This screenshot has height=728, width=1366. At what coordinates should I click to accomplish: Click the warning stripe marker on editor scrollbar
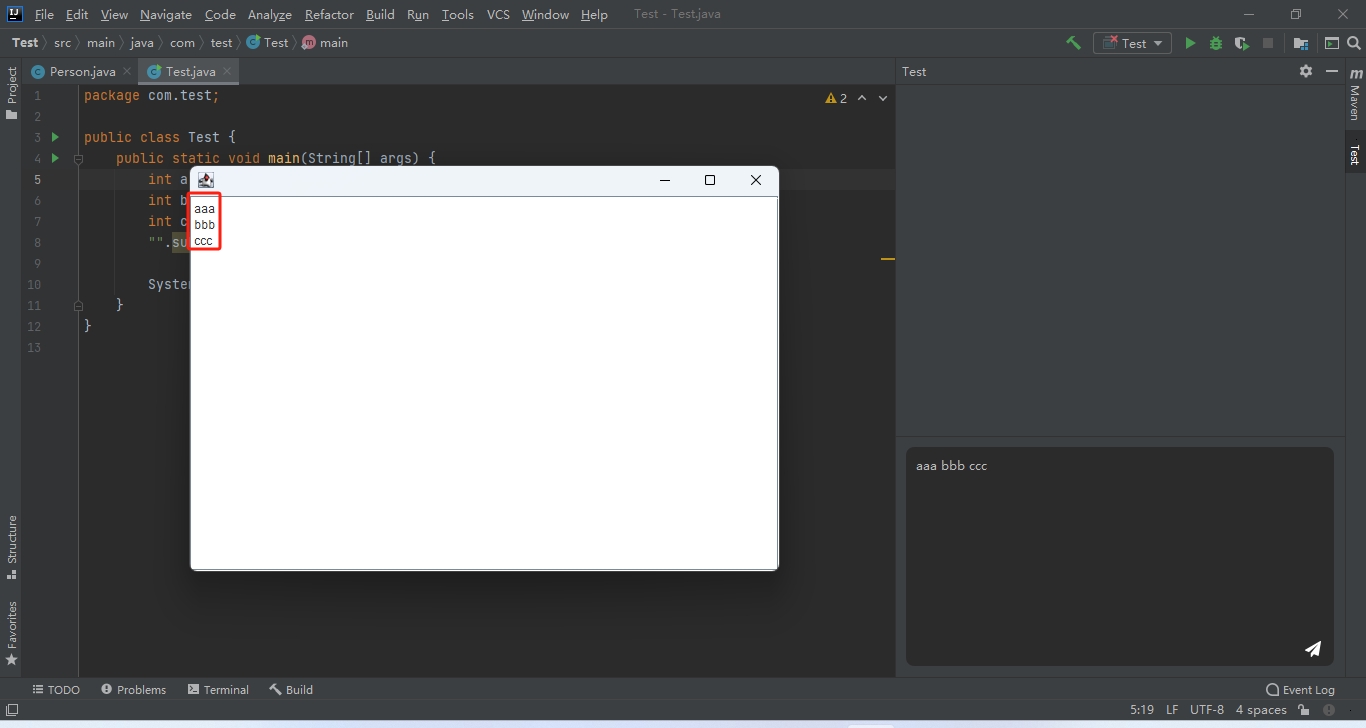887,259
